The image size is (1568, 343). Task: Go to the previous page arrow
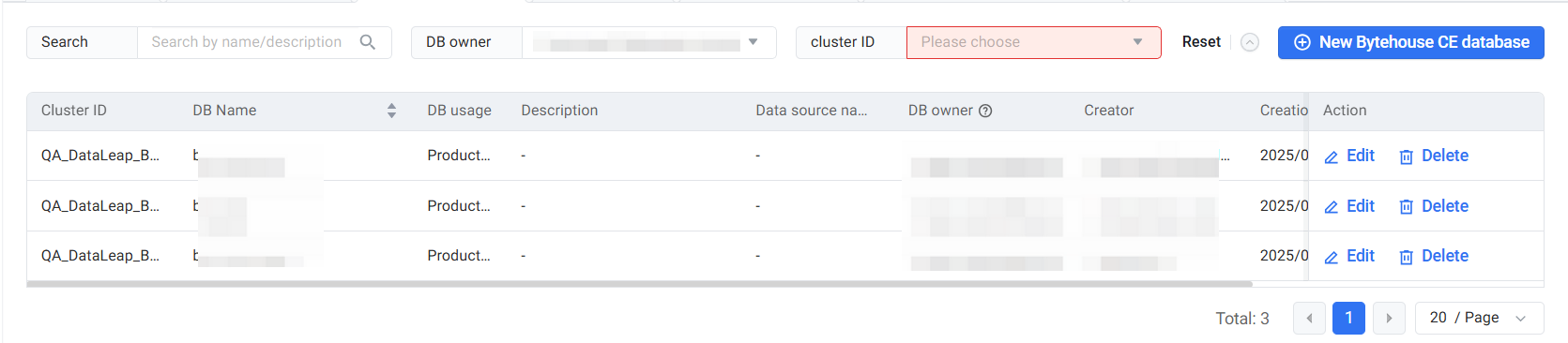[1309, 318]
